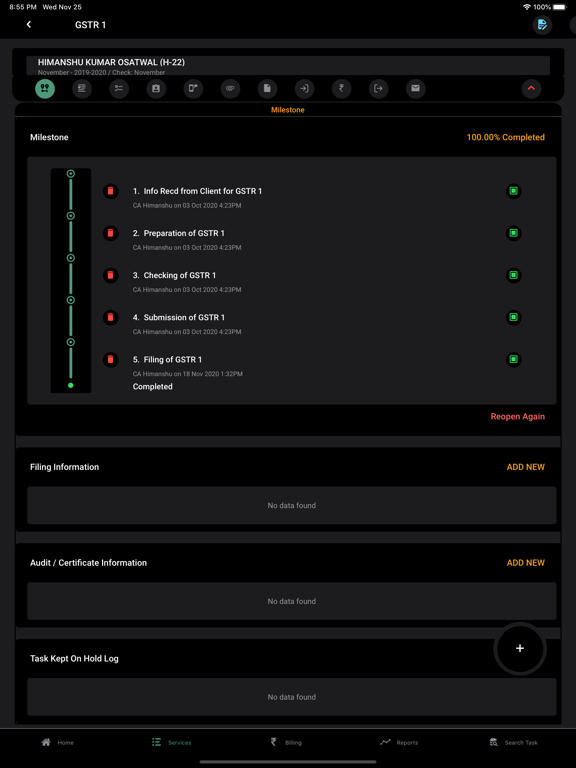Screen dimensions: 576x768
Task: Click the Wi-Fi icon in status bar
Action: tap(527, 7)
